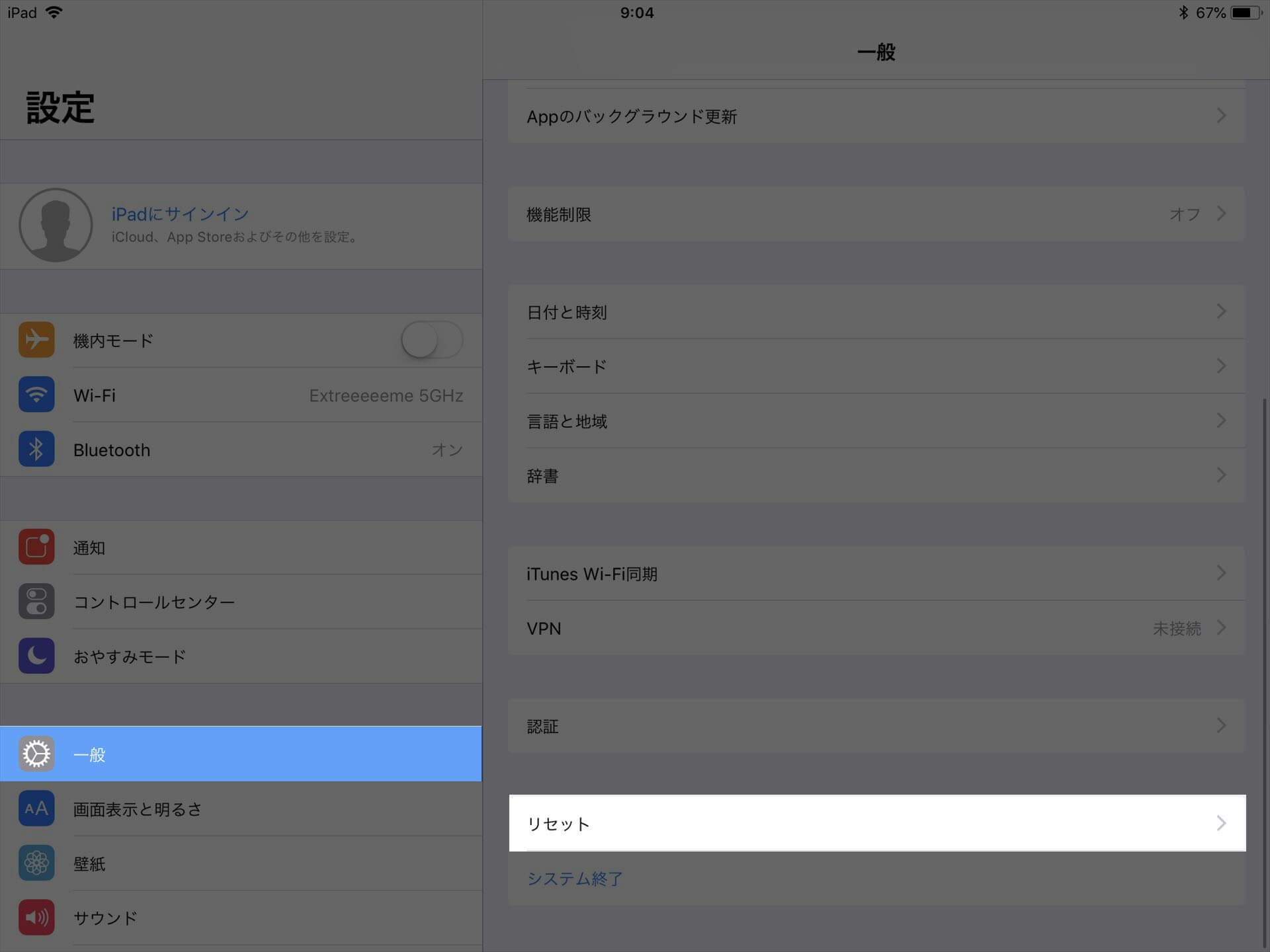Image resolution: width=1270 pixels, height=952 pixels.
Task: Open the キーボード settings row
Action: [876, 366]
